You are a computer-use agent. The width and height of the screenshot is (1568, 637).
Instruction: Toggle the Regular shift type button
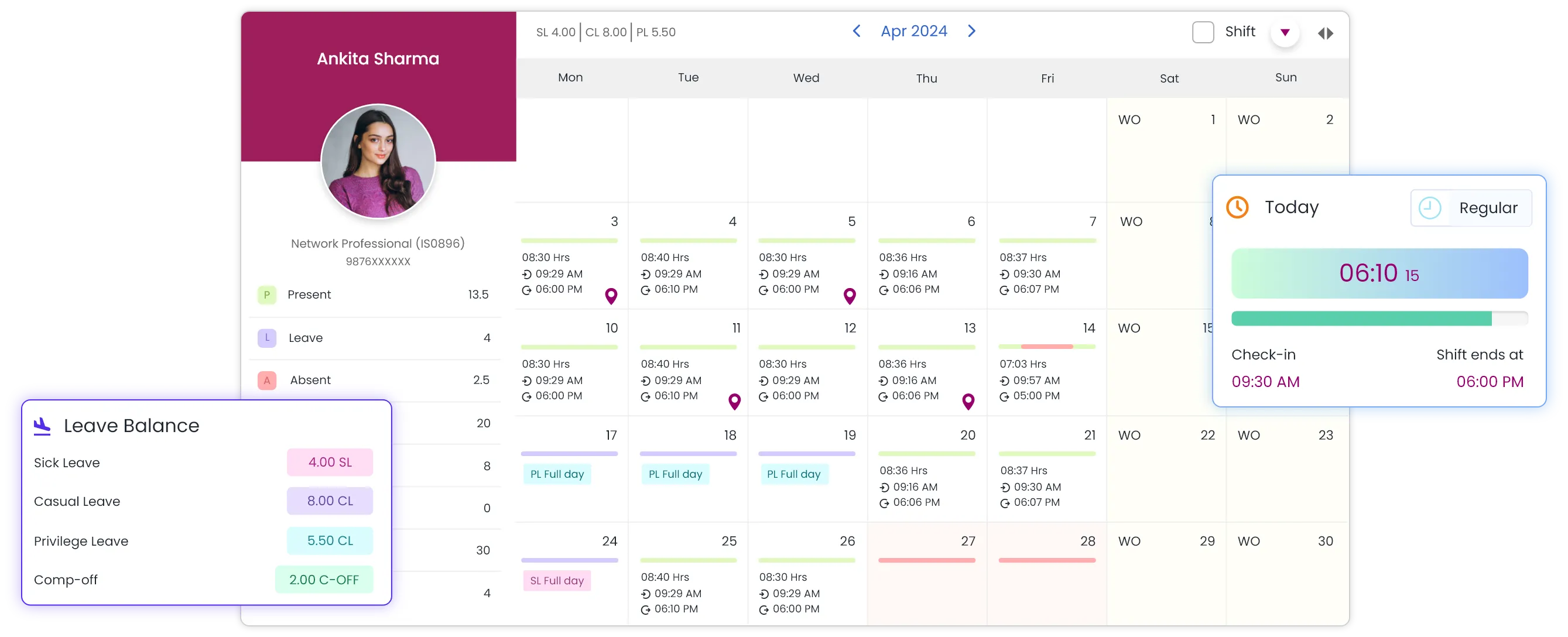tap(1471, 208)
